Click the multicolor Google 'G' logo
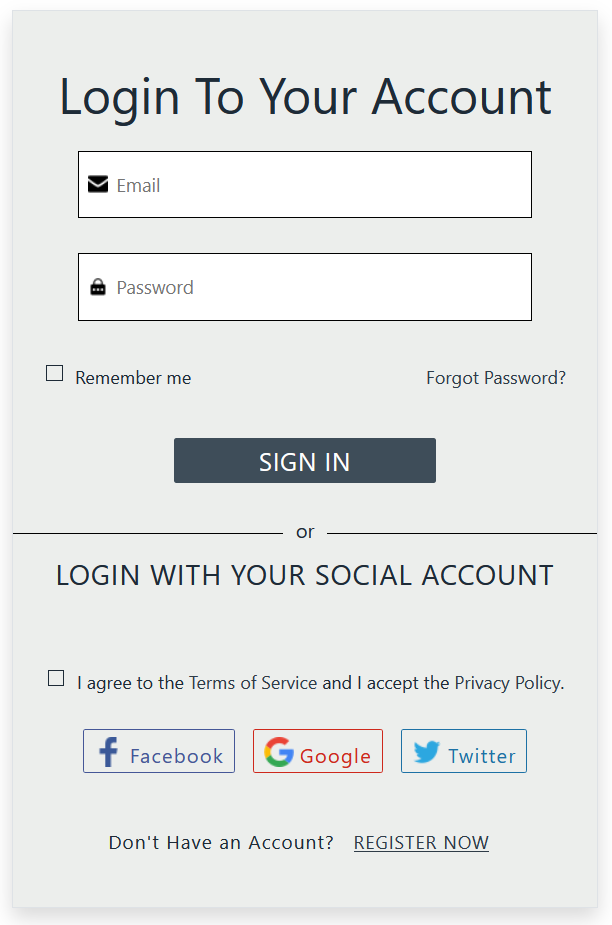The width and height of the screenshot is (612, 925). tap(279, 752)
